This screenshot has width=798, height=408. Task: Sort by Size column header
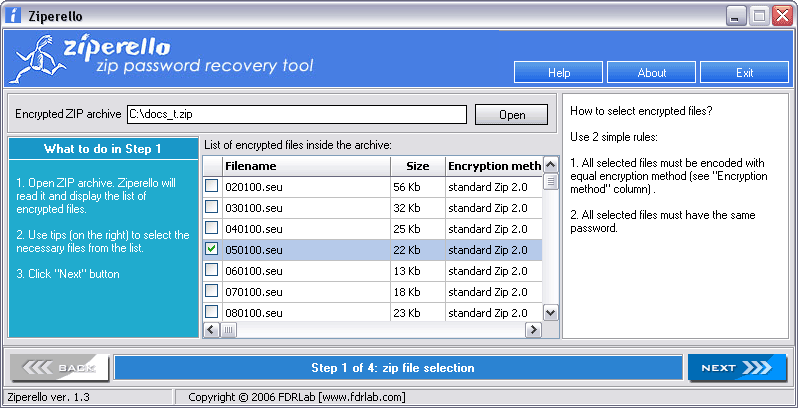pos(418,166)
